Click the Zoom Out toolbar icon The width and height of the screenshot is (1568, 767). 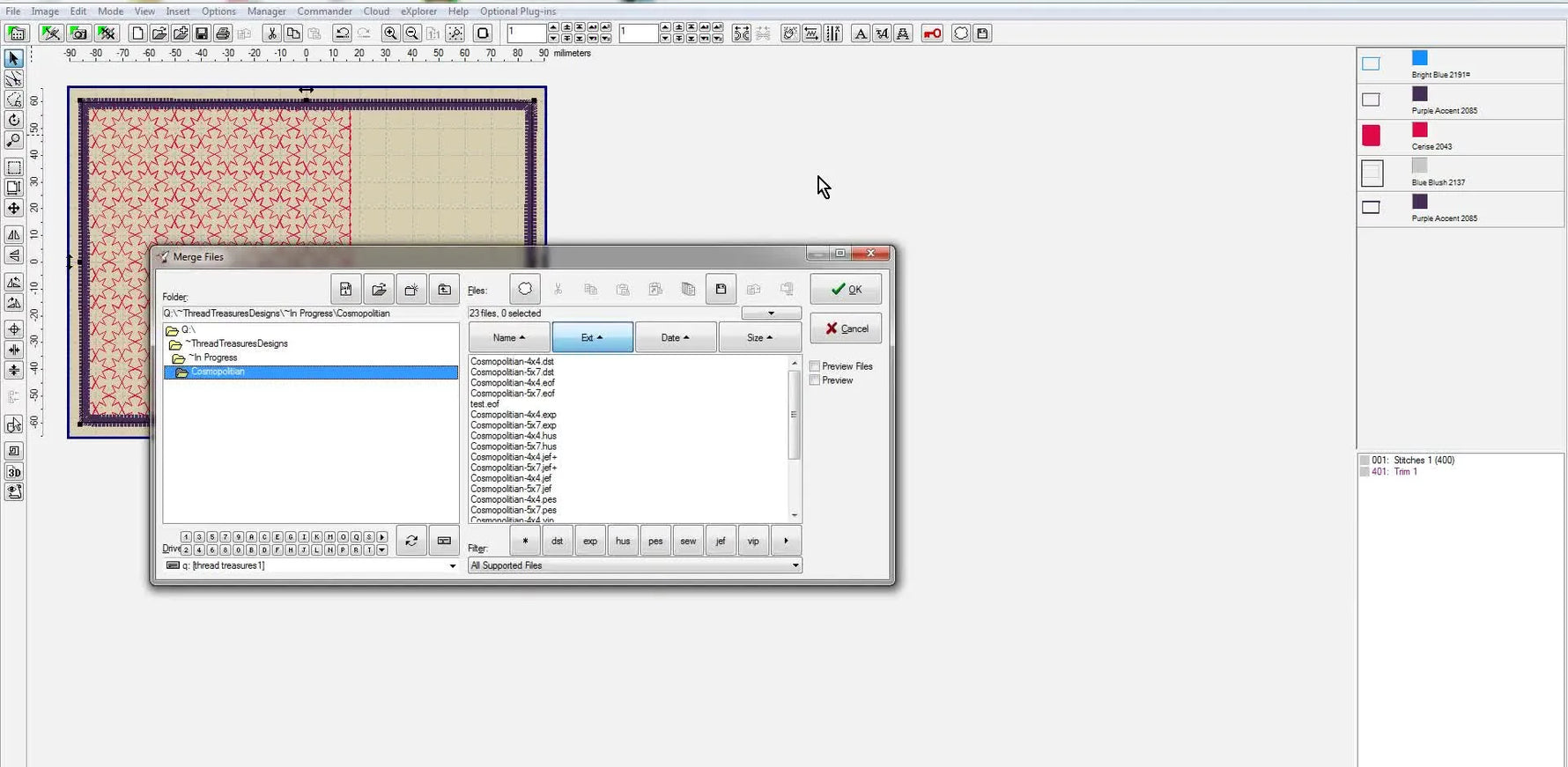click(411, 33)
